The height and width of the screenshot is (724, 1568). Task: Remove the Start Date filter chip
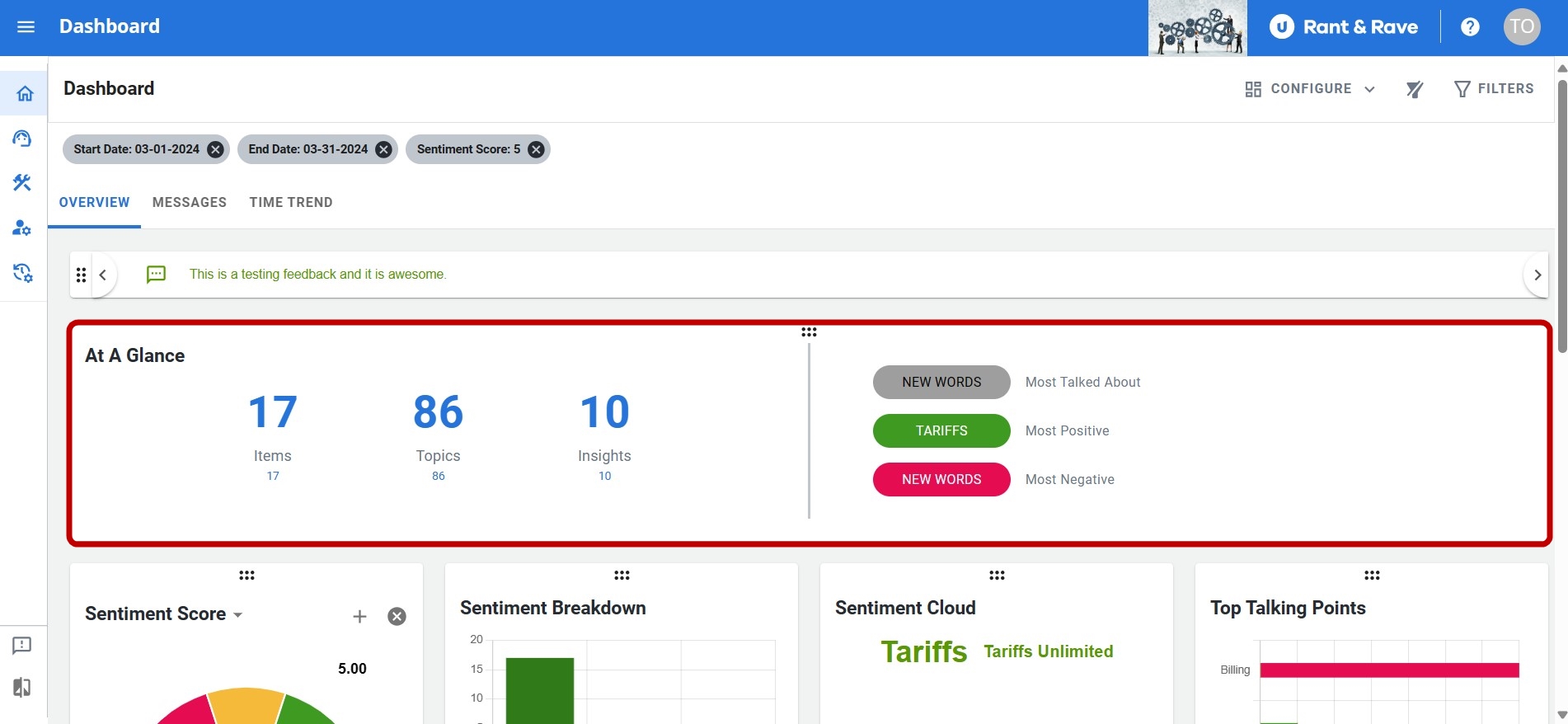tap(215, 149)
